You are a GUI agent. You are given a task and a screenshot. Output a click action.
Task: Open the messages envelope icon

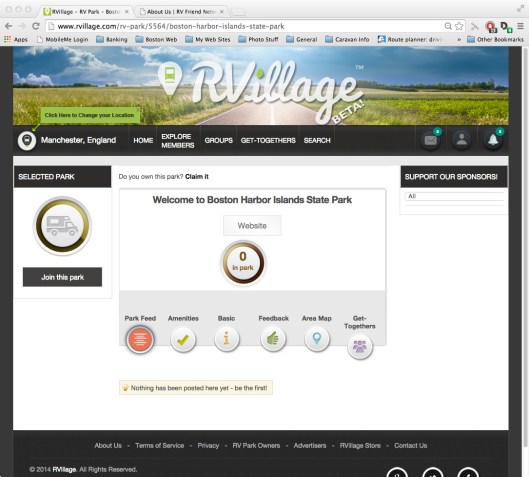[x=431, y=140]
